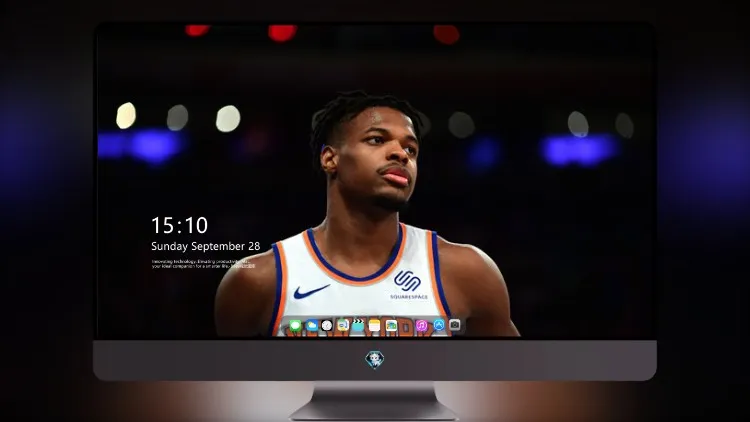Open the Weather app in the dock
The height and width of the screenshot is (422, 750).
pos(311,326)
